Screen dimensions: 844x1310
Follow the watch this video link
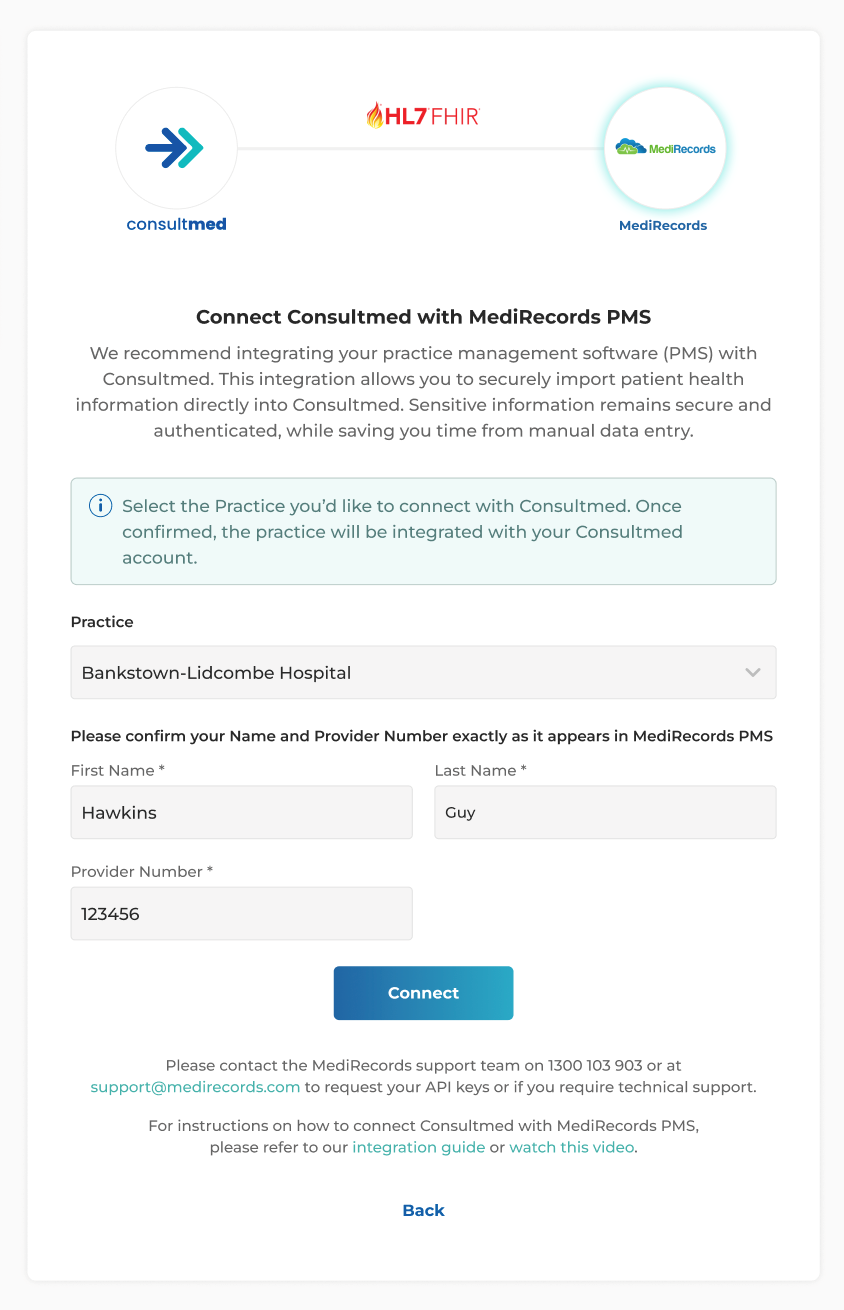(x=572, y=1147)
